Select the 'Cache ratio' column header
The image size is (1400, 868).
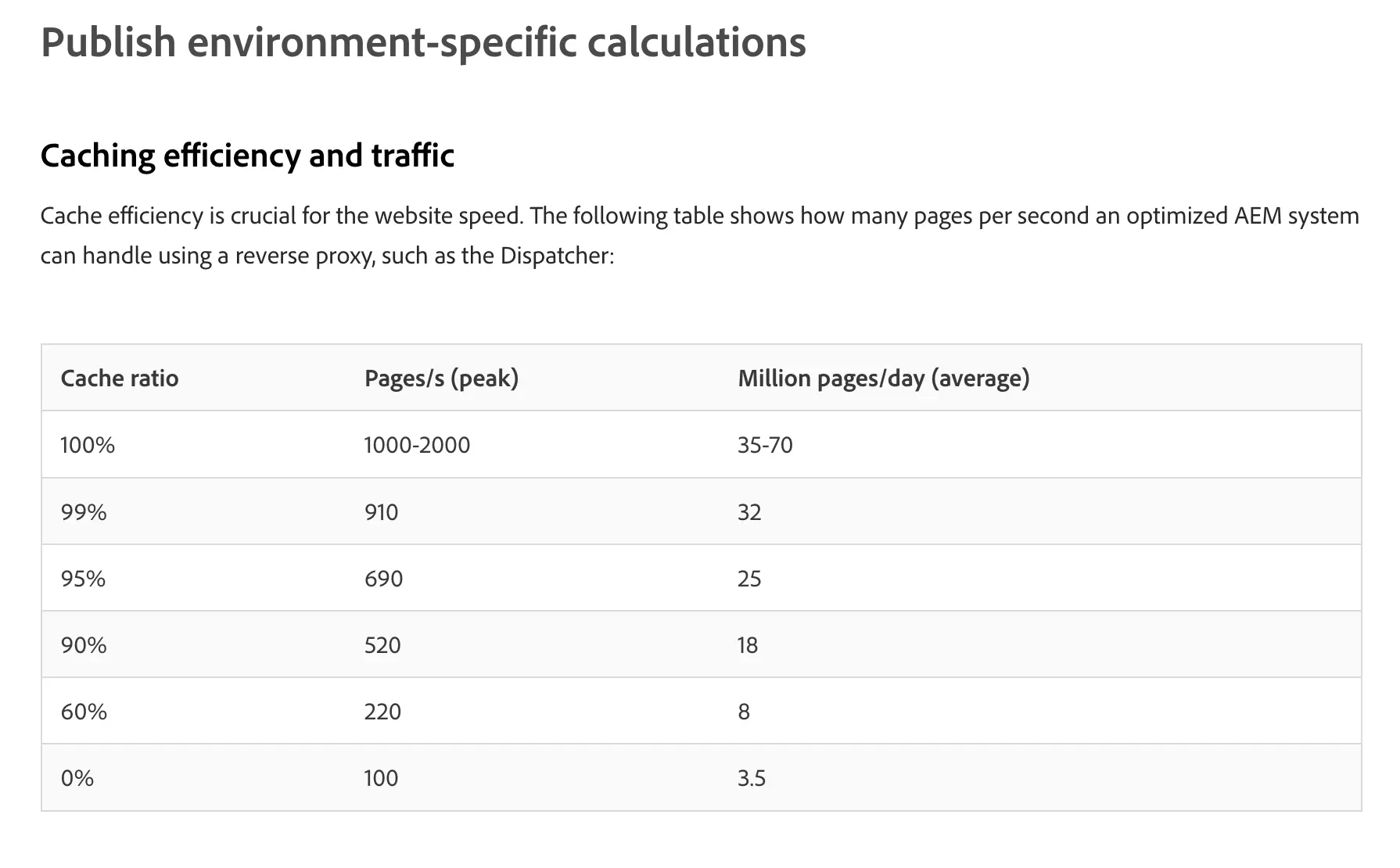tap(120, 378)
